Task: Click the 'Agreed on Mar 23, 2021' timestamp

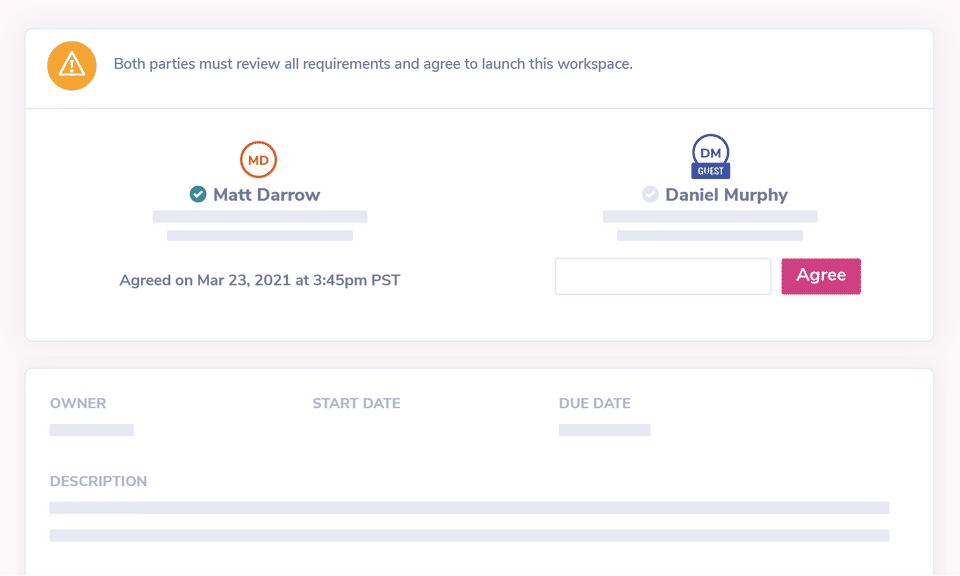Action: [259, 280]
